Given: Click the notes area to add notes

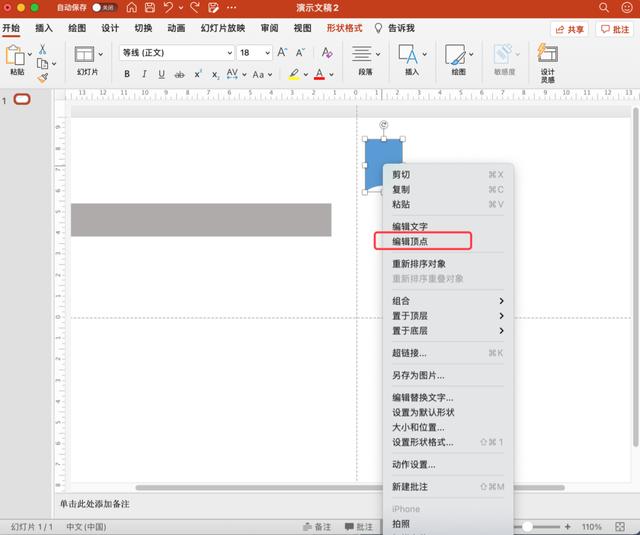Looking at the screenshot, I should [x=95, y=504].
